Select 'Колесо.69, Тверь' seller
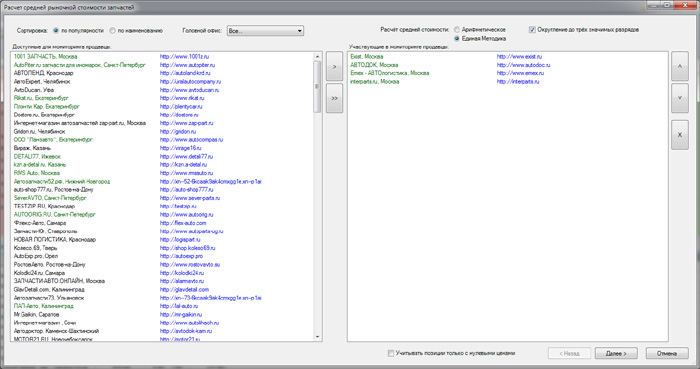700x369 pixels. pos(35,248)
